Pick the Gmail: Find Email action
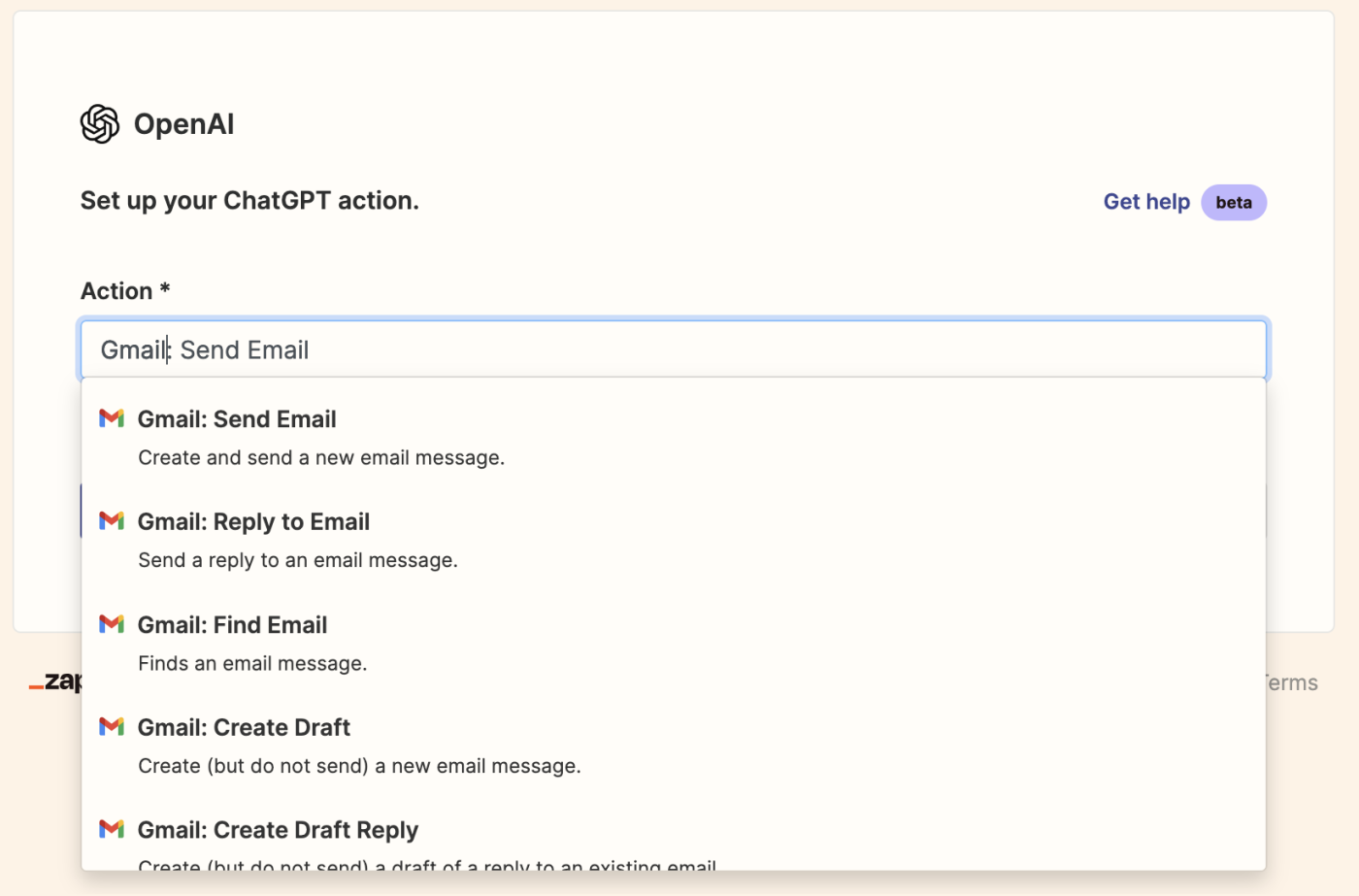1359x896 pixels. click(x=674, y=643)
